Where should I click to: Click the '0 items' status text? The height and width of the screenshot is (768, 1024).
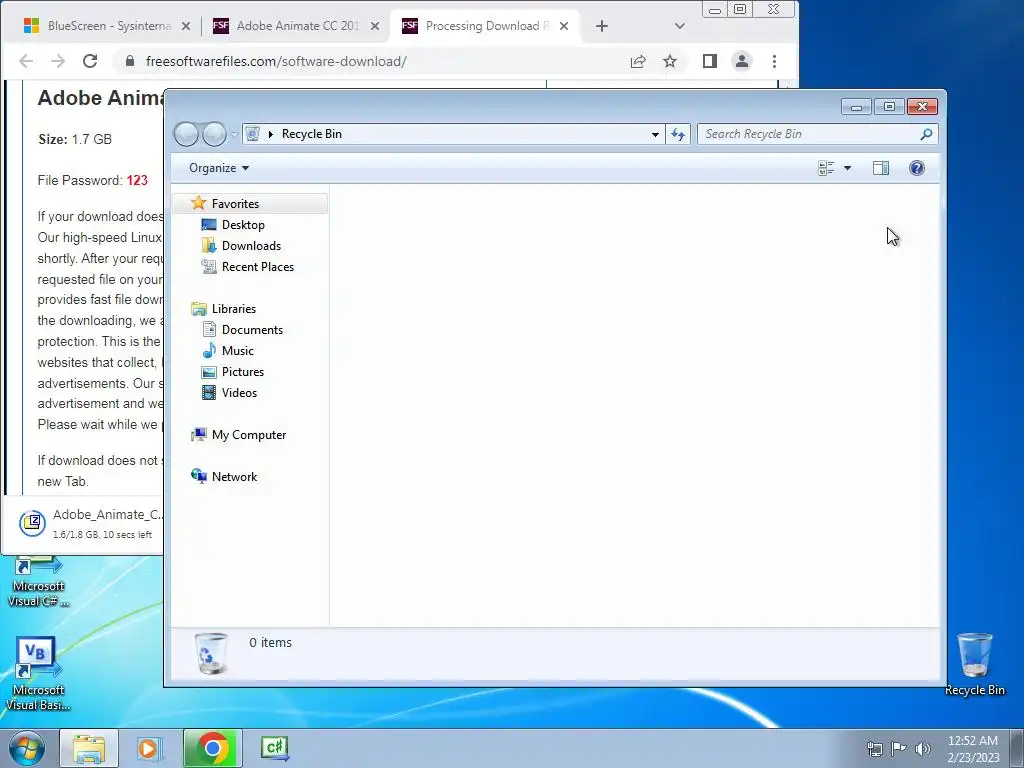[270, 643]
